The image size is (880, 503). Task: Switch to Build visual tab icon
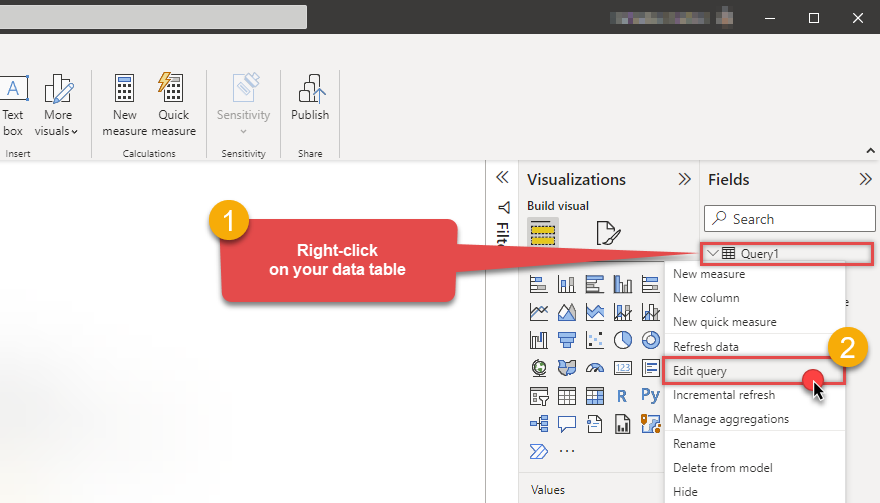coord(543,233)
